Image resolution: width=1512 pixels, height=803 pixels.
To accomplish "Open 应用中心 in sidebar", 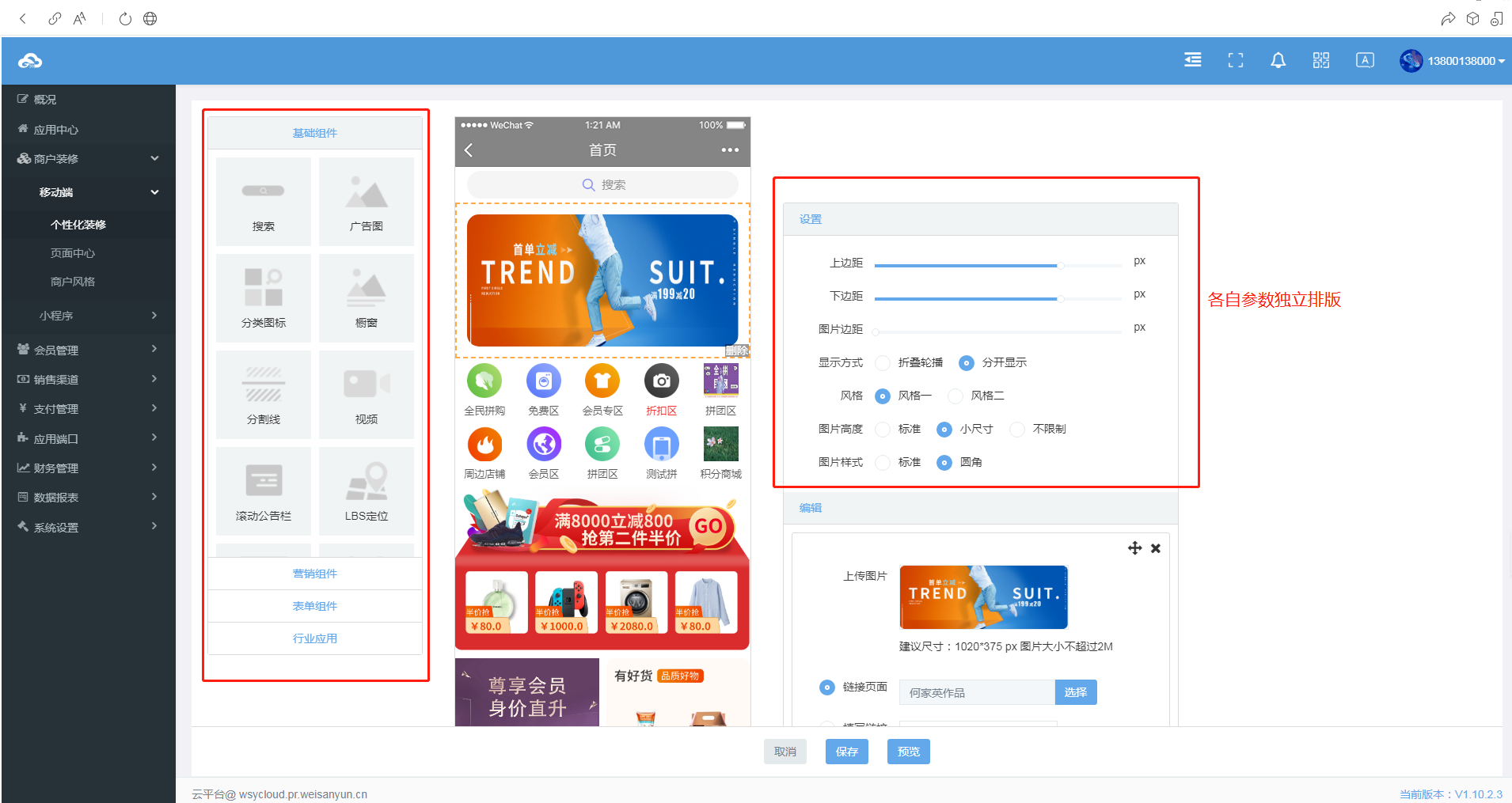I will 55,129.
